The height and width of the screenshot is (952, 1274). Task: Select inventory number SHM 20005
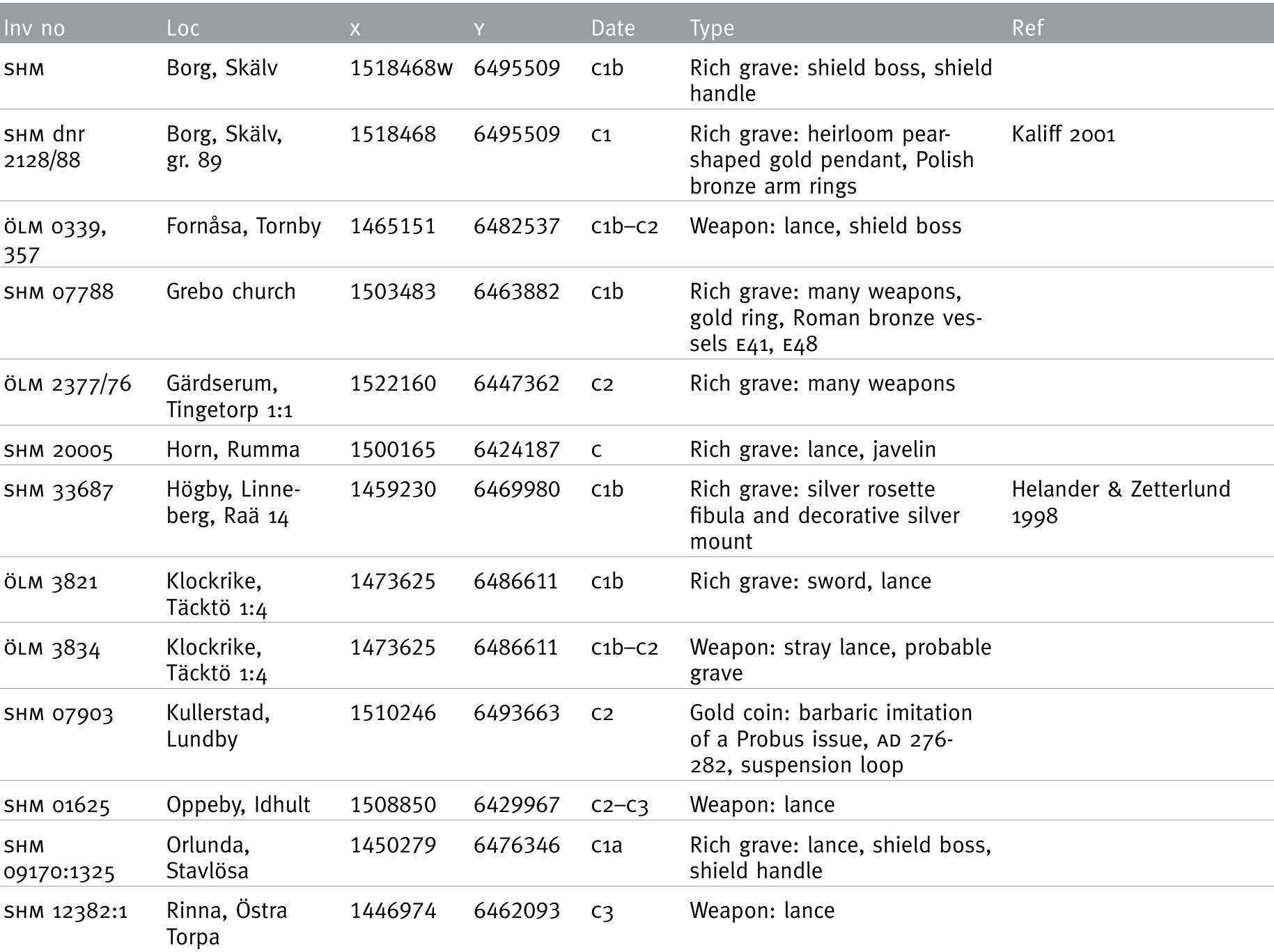point(58,450)
